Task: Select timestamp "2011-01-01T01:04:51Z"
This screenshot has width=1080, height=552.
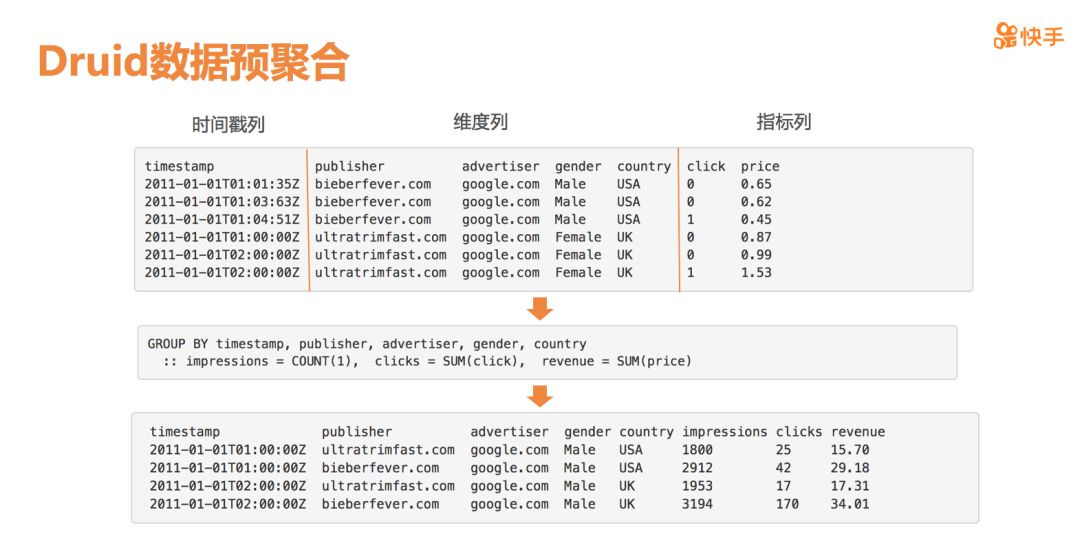Action: (222, 219)
